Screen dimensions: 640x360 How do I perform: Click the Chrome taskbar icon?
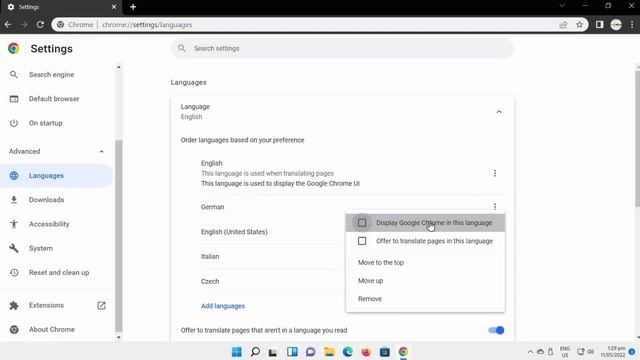[x=403, y=352]
